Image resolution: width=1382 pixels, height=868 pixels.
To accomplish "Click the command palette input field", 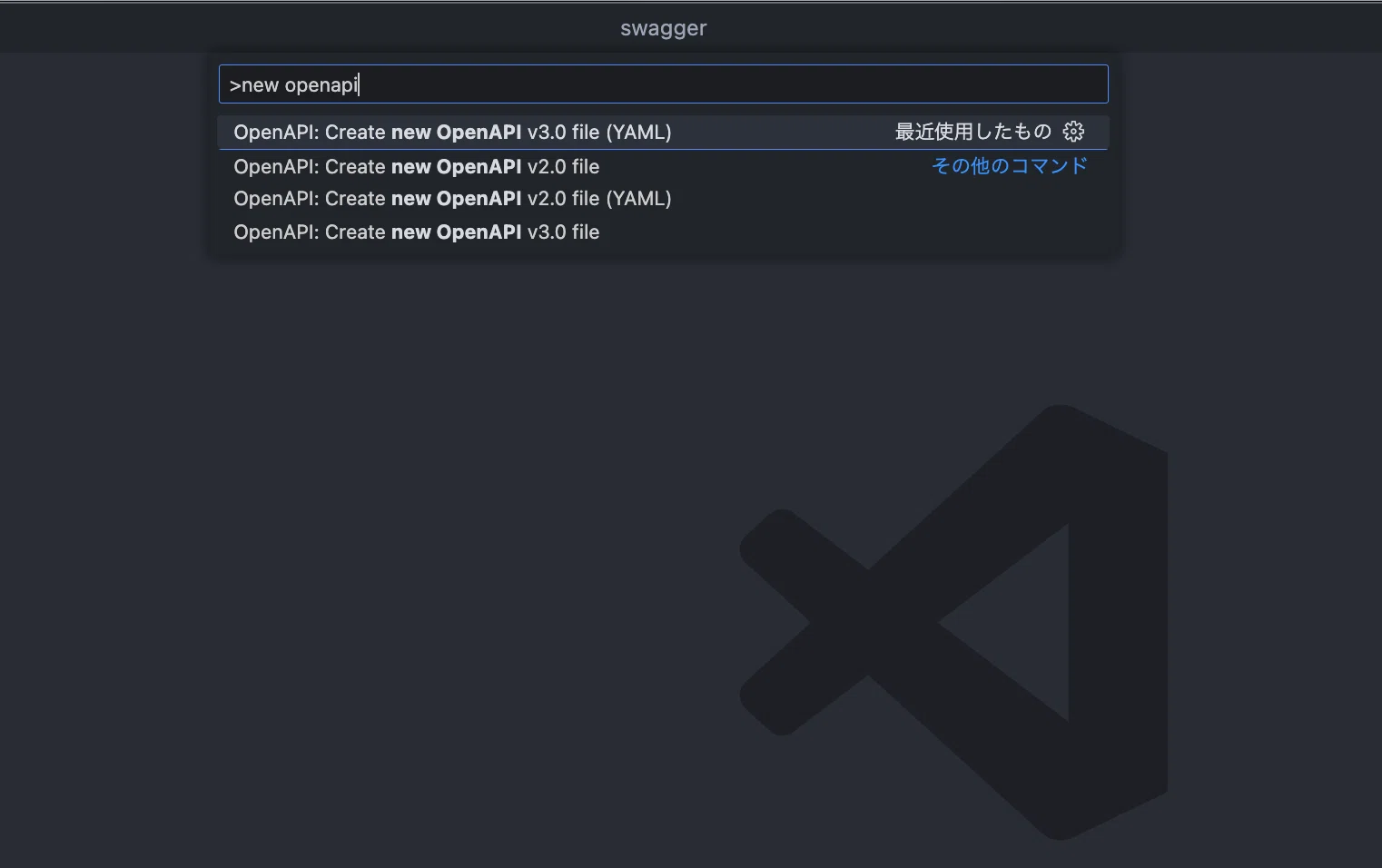I will [663, 84].
